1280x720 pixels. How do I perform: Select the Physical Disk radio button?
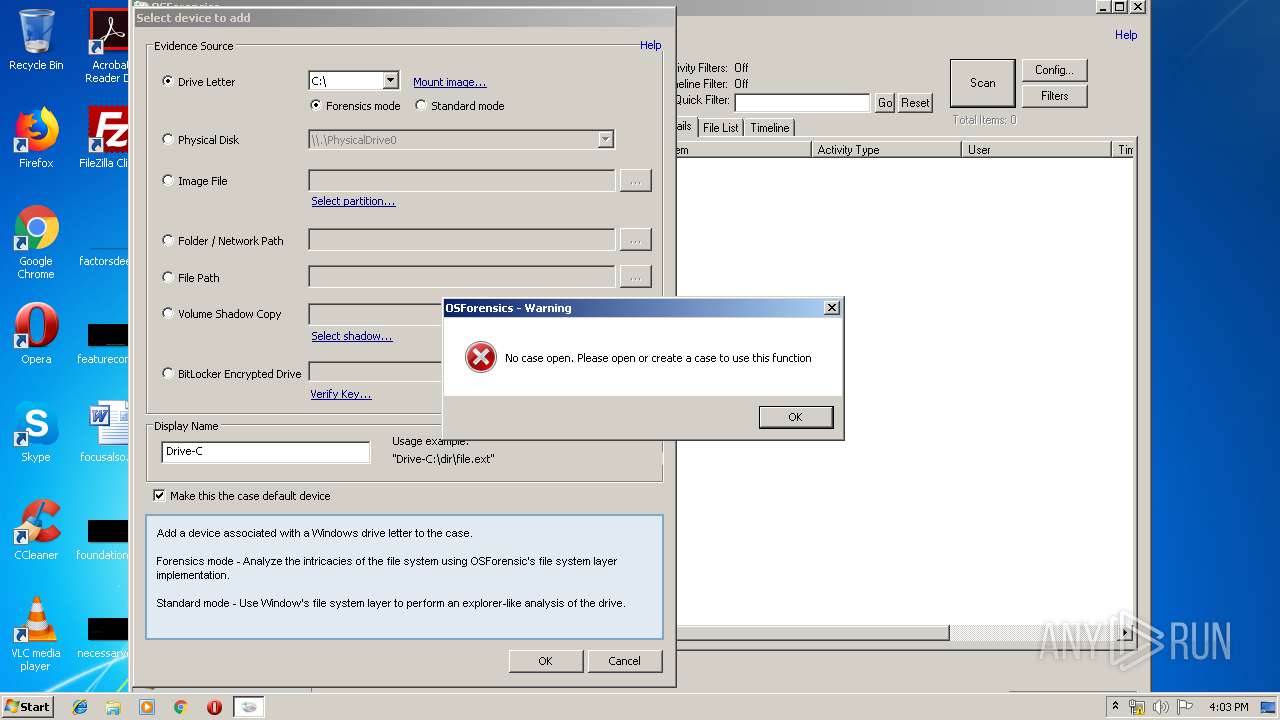click(168, 139)
